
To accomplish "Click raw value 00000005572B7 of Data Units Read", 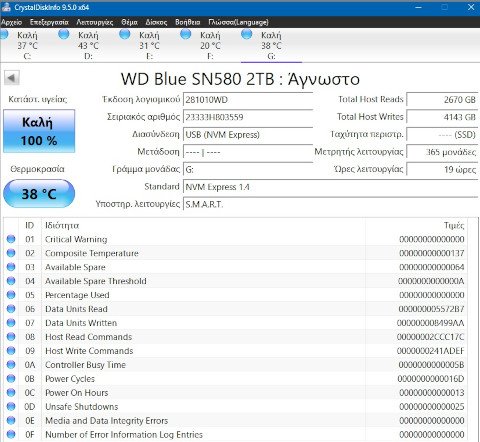I will [431, 309].
